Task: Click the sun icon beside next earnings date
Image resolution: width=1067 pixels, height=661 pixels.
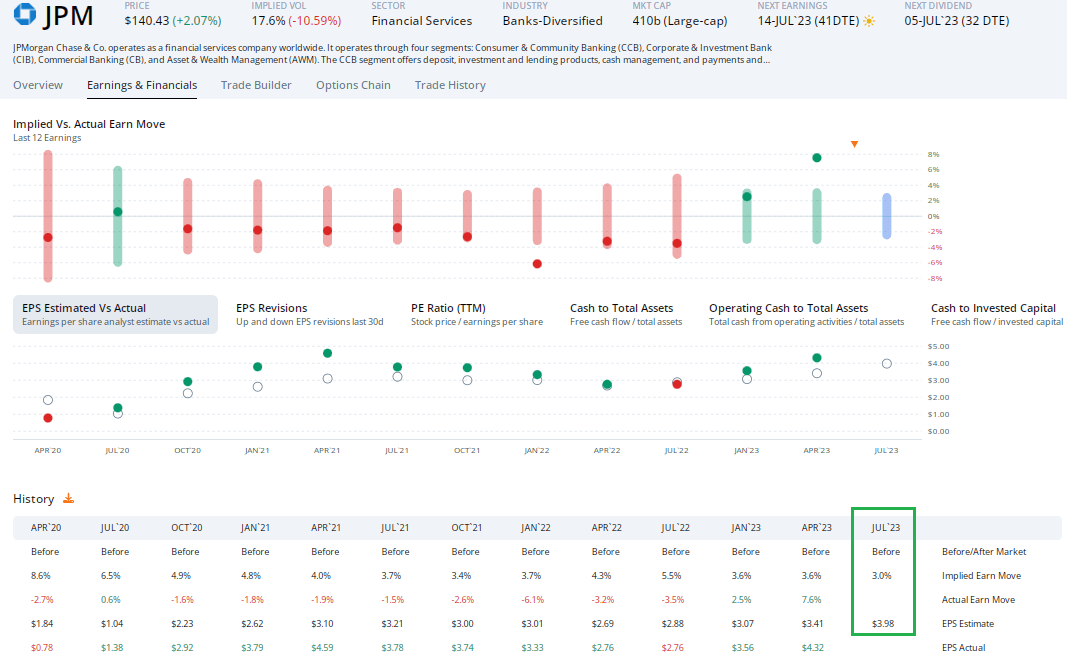Action: click(x=868, y=21)
